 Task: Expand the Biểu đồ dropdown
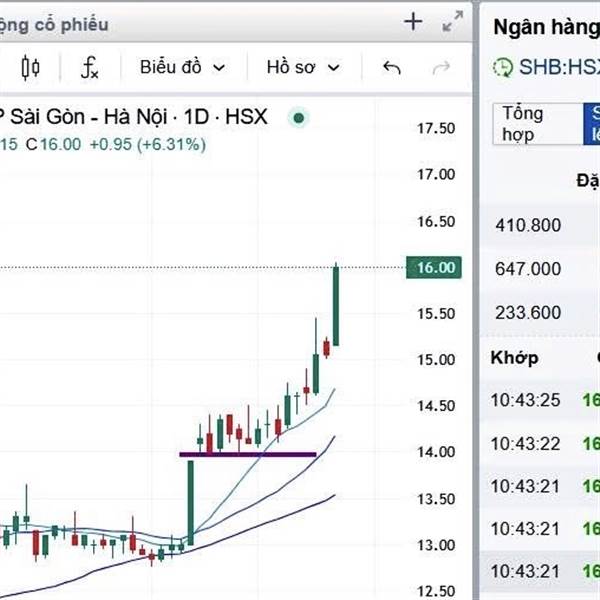(x=182, y=68)
